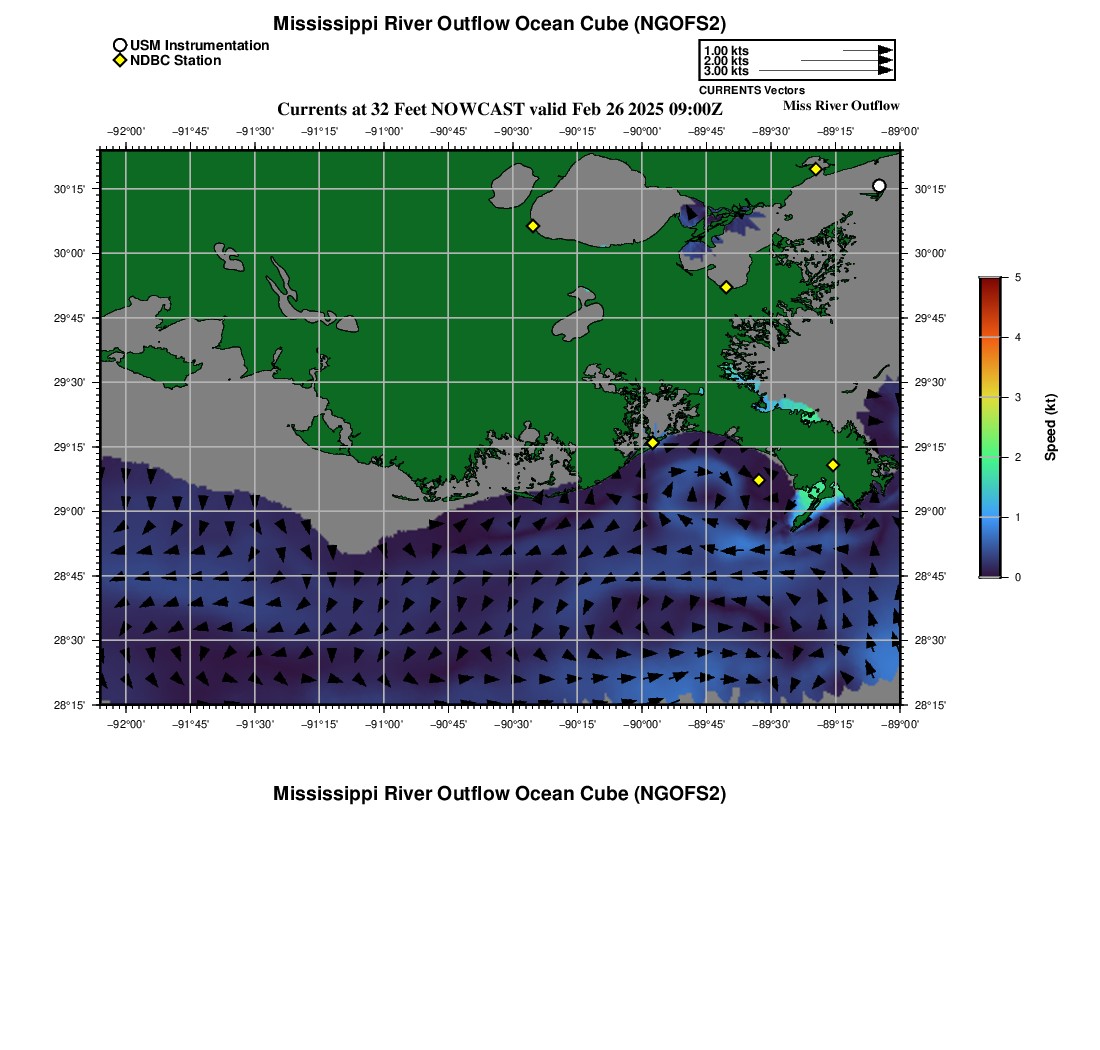Click the 'Miss River Outflow' label
1100x1050 pixels.
[x=841, y=106]
